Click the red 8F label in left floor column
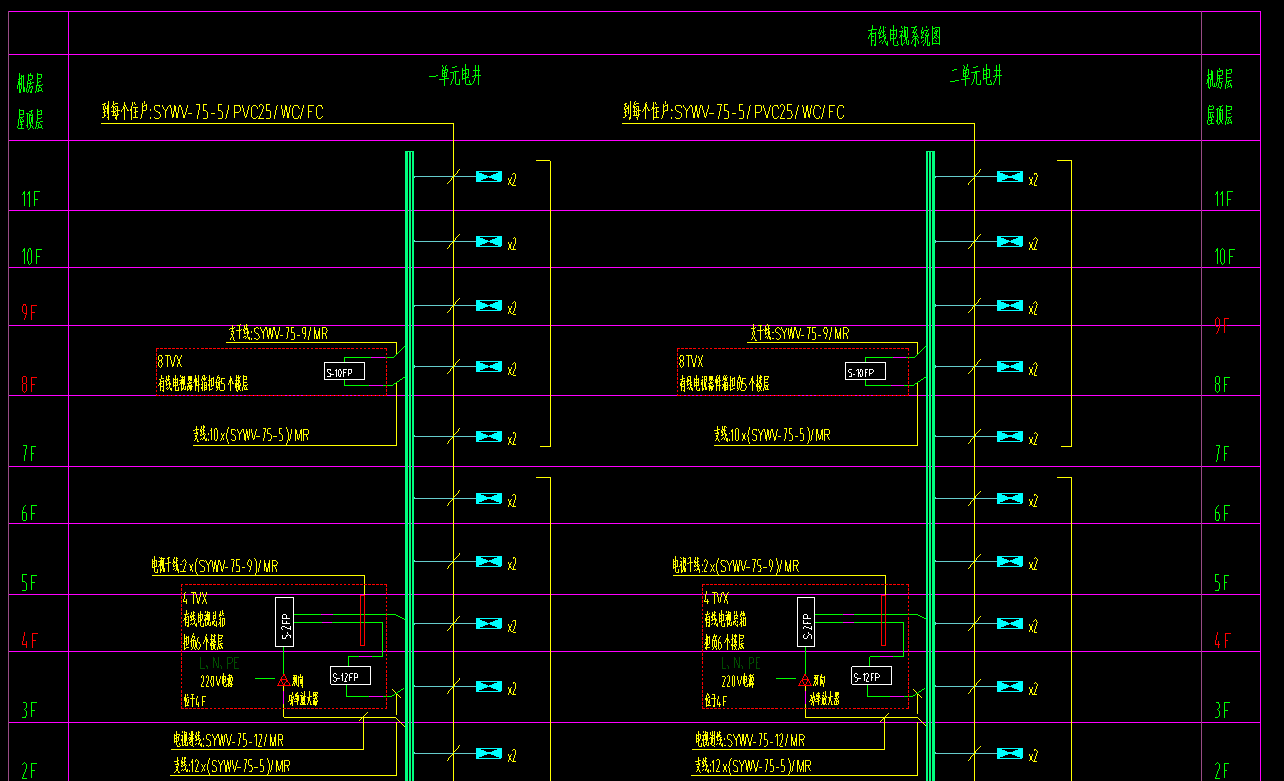 tap(29, 384)
